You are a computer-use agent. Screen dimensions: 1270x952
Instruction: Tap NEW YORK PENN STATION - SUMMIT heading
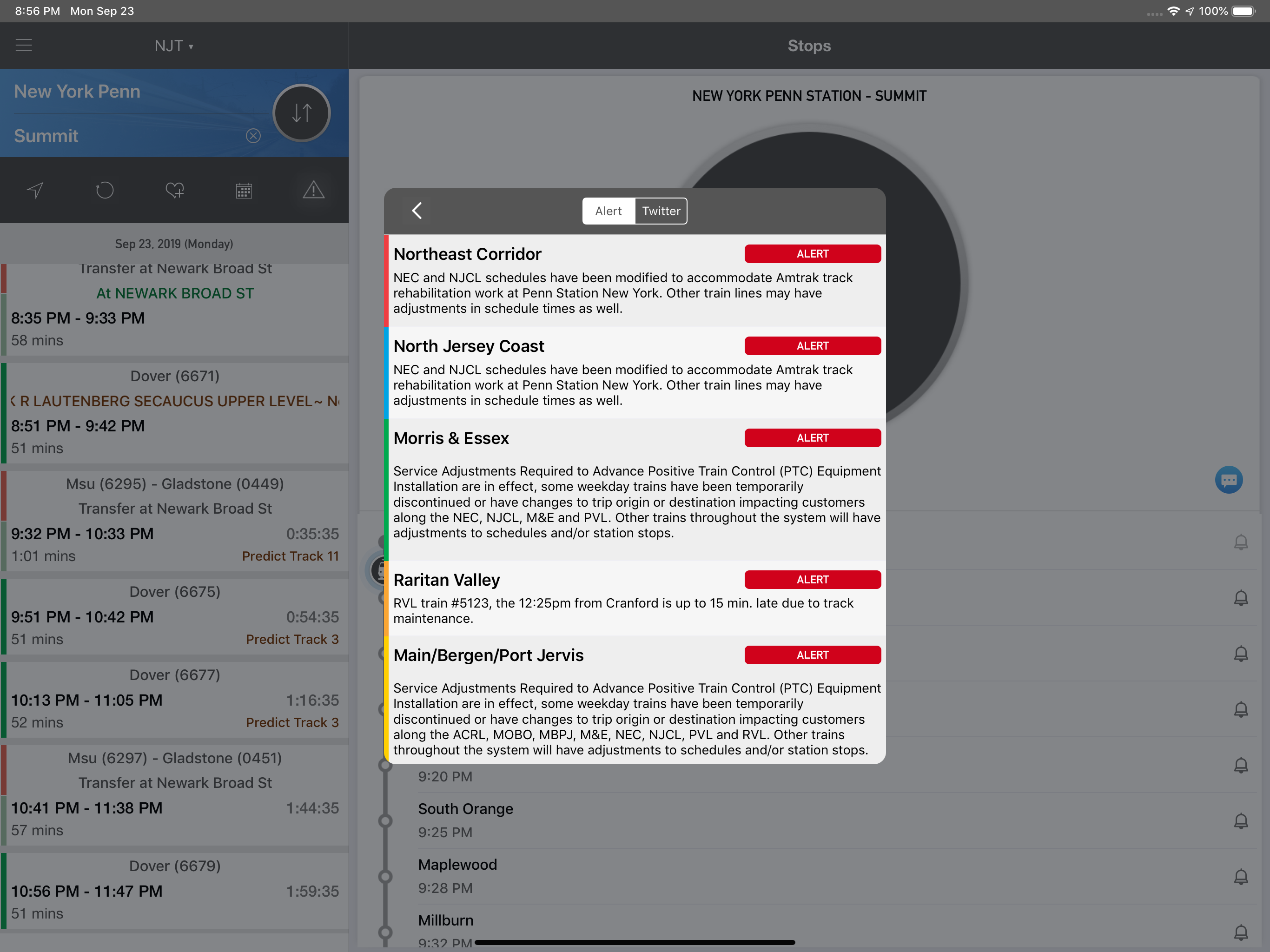click(x=809, y=96)
